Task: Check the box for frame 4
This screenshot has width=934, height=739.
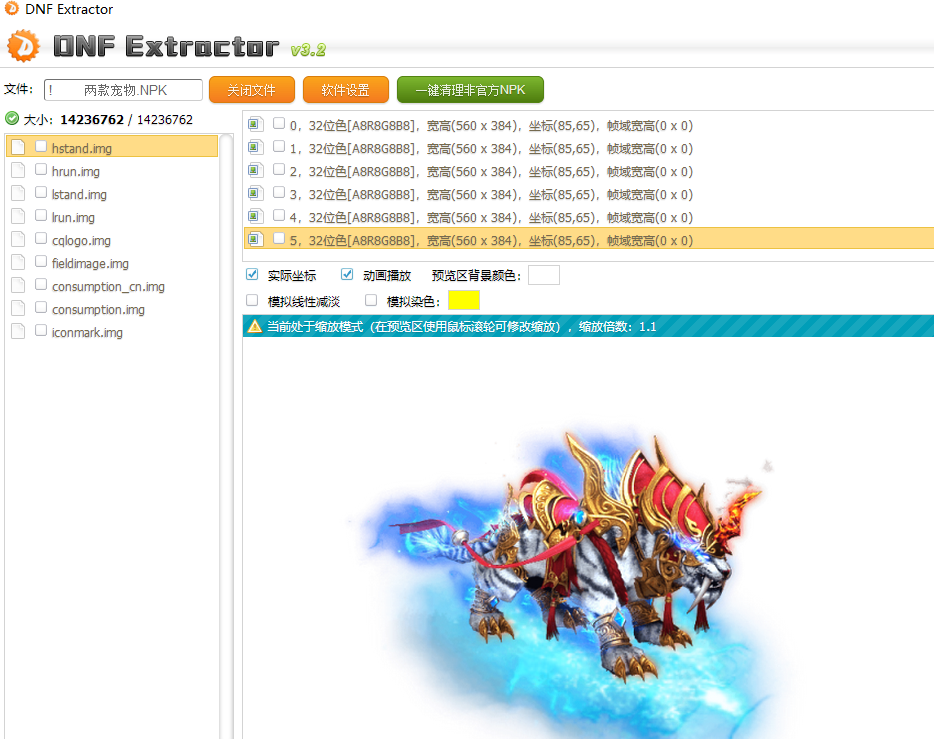Action: pos(279,216)
